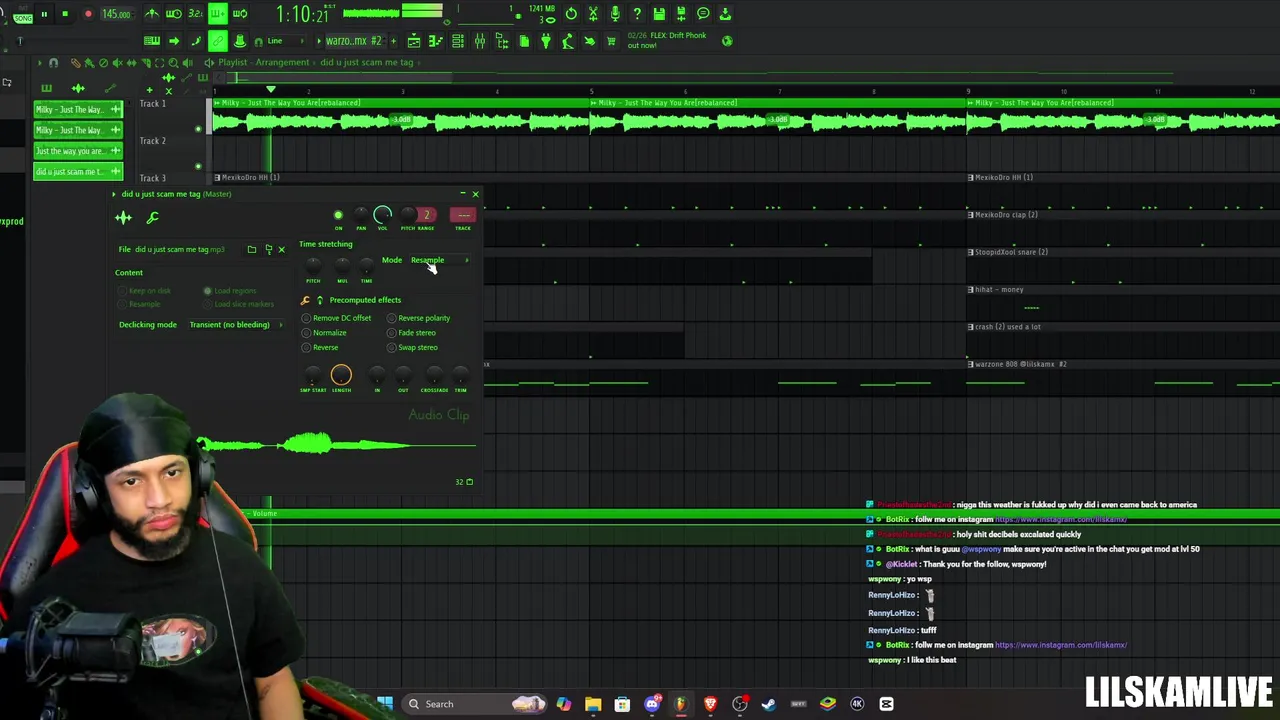Toggle the 3.2.1 countdown before recording

point(195,14)
